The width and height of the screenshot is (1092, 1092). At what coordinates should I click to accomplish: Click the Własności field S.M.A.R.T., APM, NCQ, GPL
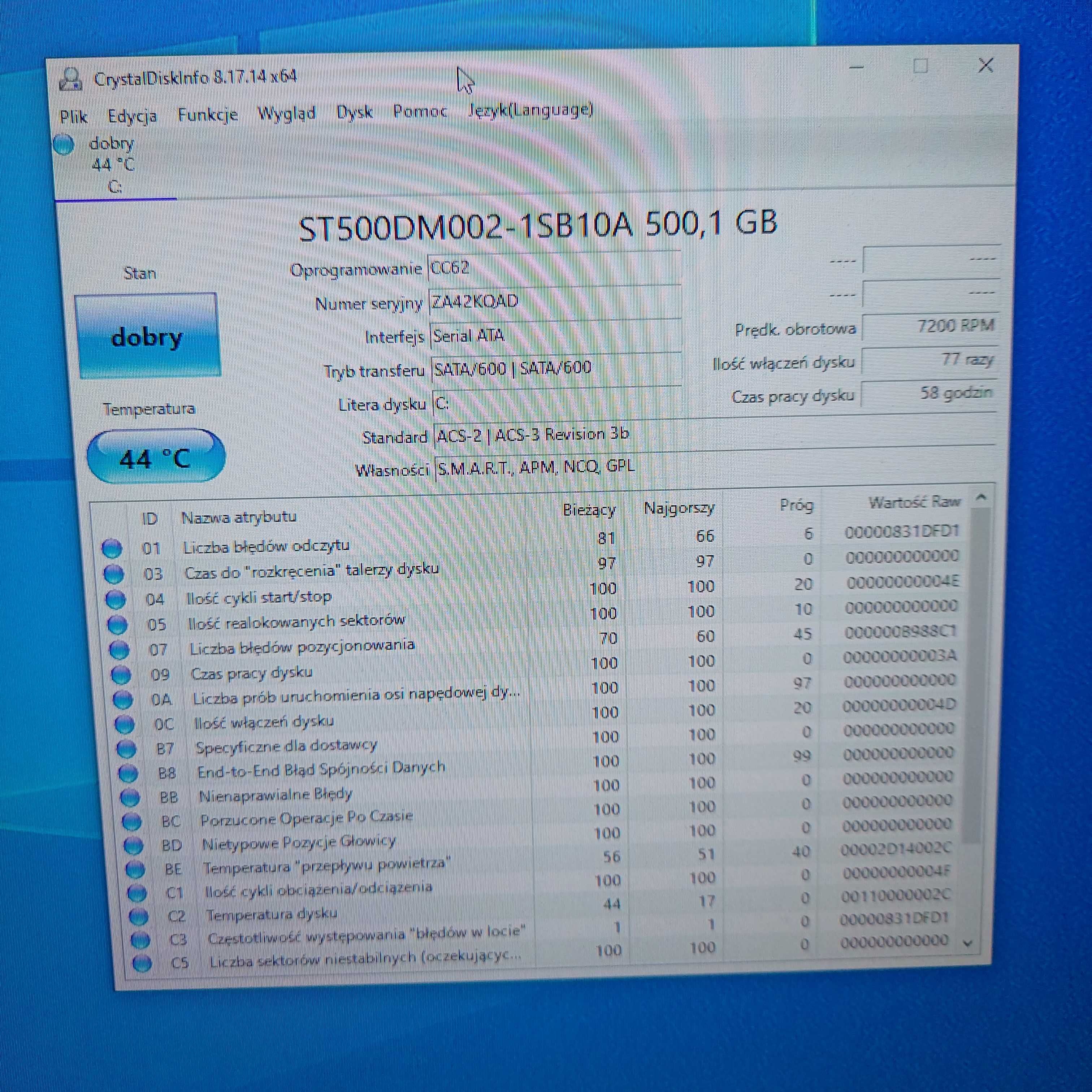(x=715, y=466)
